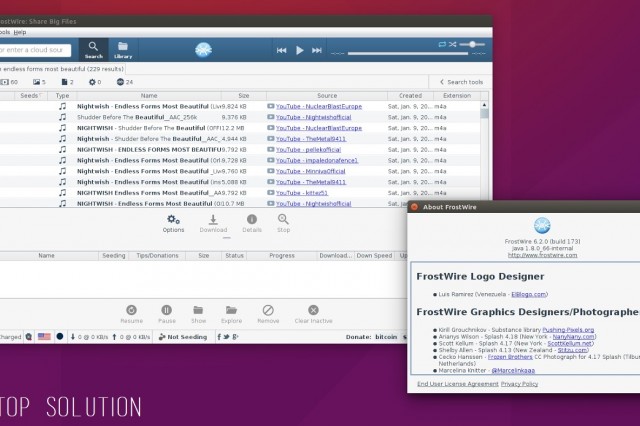The image size is (640, 426).
Task: Sort results by Name column
Action: tap(149, 95)
